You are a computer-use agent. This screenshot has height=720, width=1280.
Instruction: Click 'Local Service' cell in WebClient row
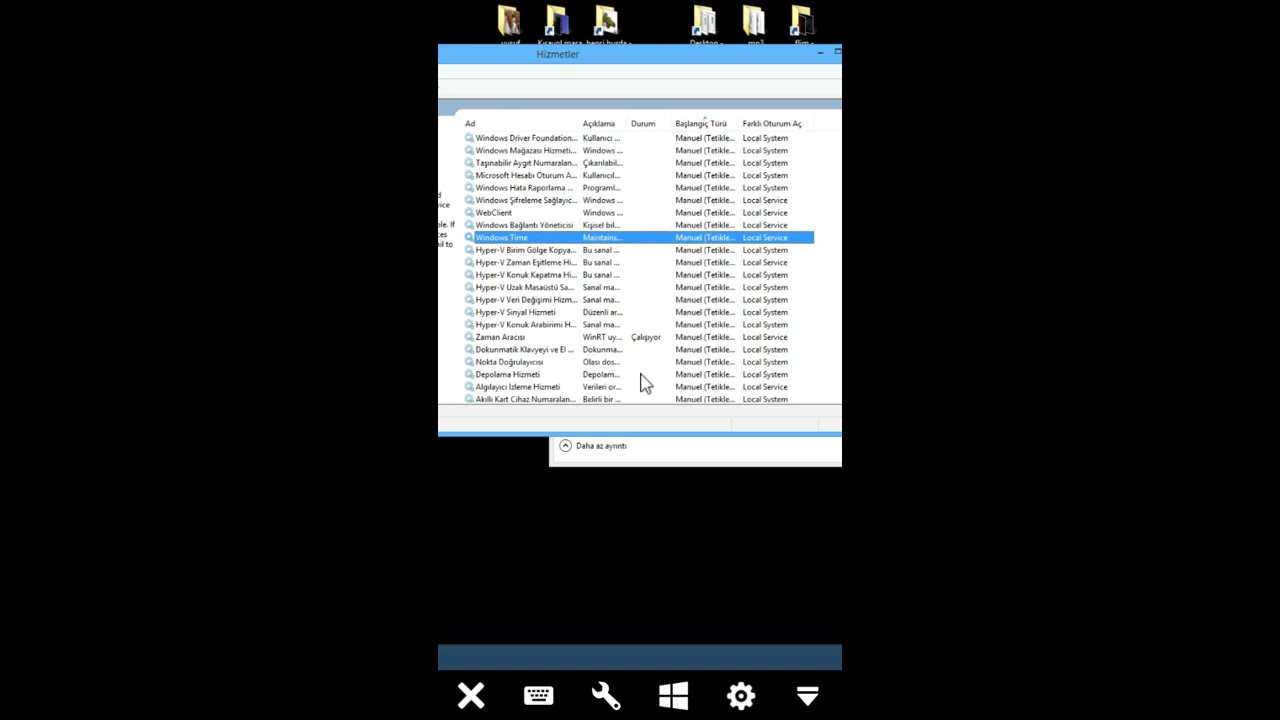click(x=765, y=212)
